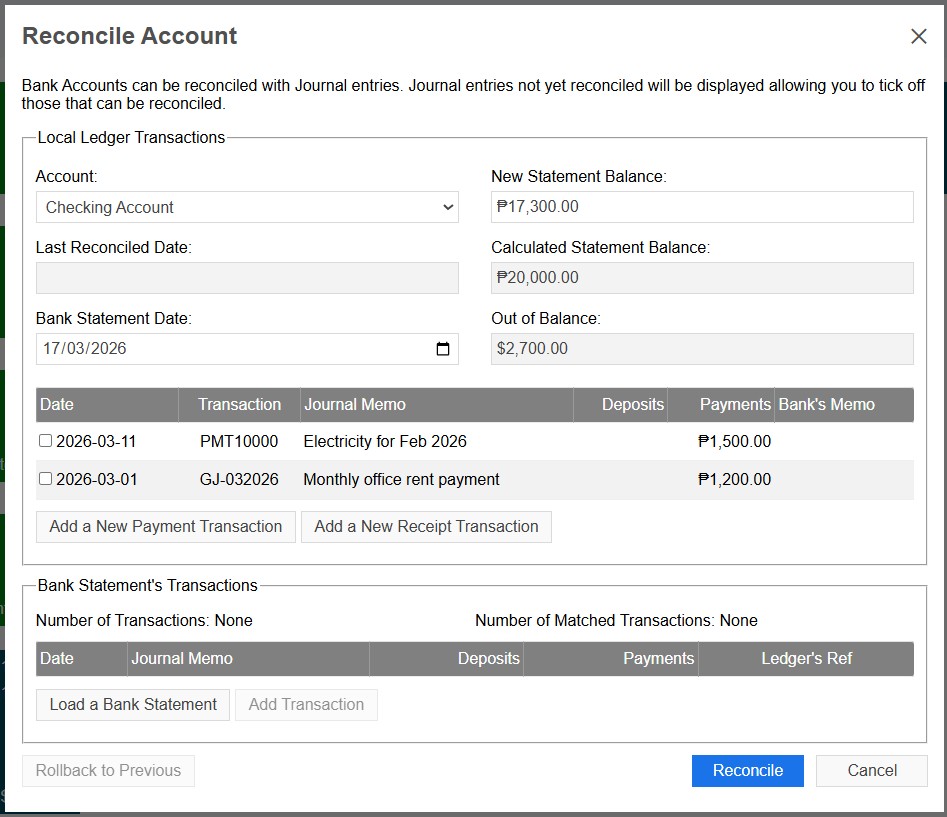
Task: Open the Account combo box arrow
Action: [449, 207]
